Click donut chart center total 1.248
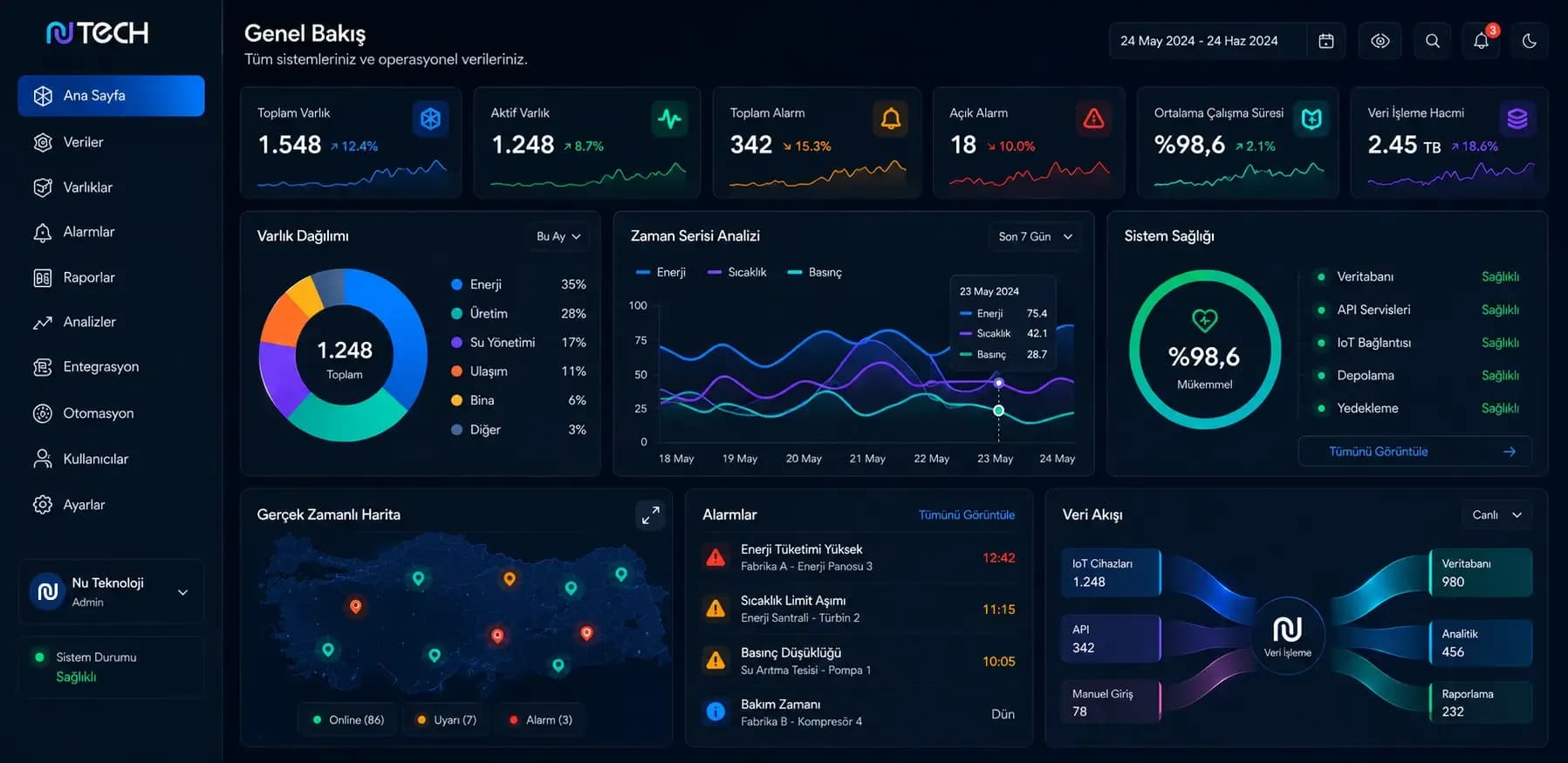This screenshot has width=1568, height=763. [x=344, y=351]
